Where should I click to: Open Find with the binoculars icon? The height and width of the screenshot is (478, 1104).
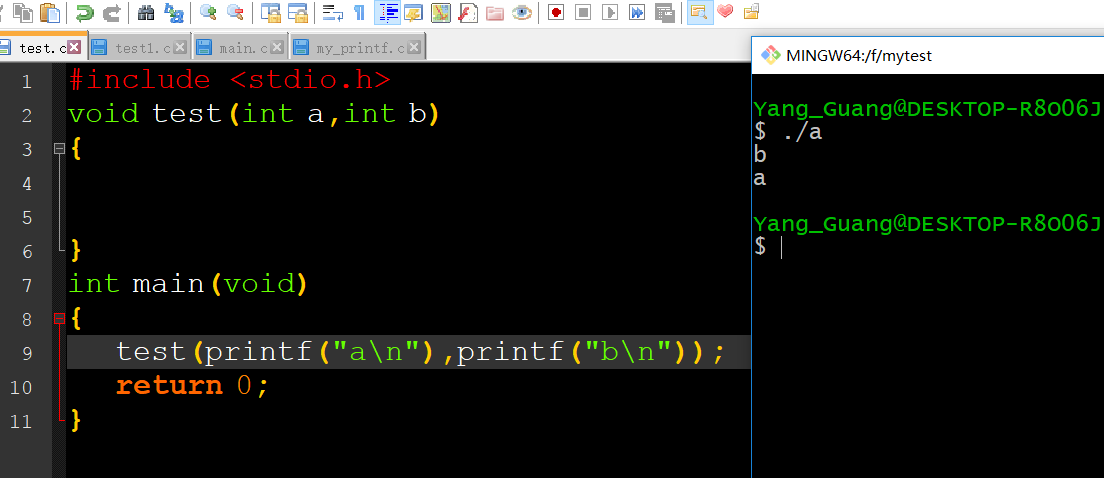point(146,12)
